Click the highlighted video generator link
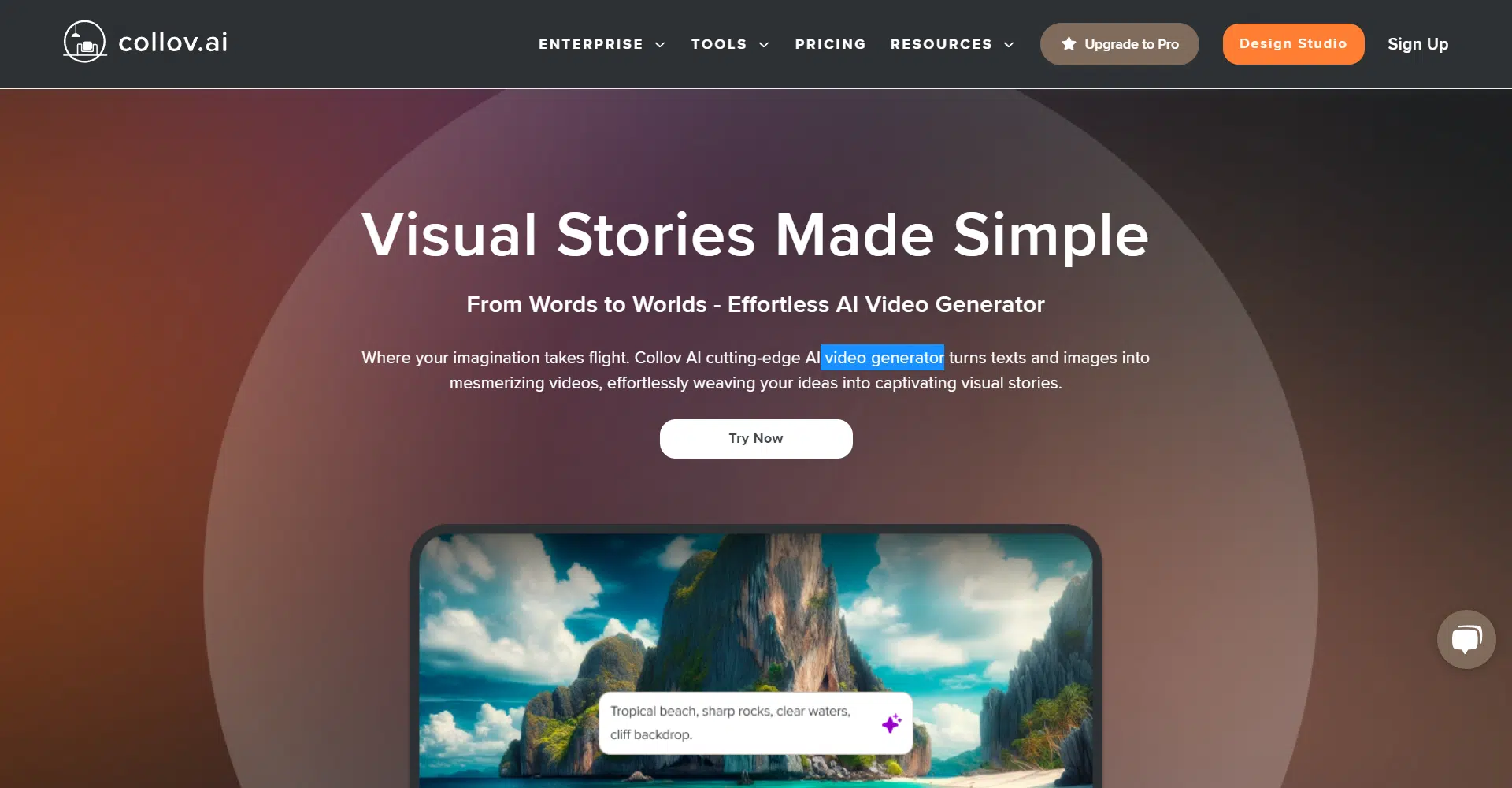1512x788 pixels. (x=884, y=358)
